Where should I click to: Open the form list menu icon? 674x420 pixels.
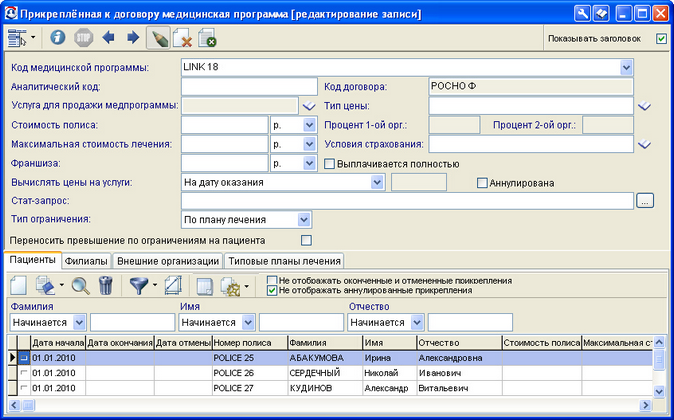[x=17, y=38]
